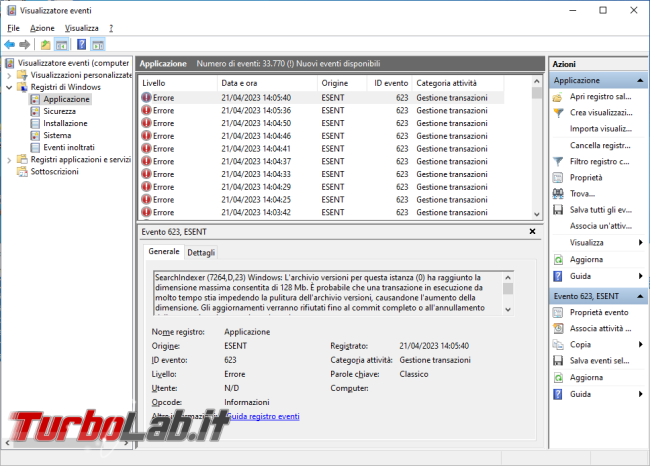This screenshot has height=466, width=650.
Task: Select the event logged at 14:04:29
Action: [321, 187]
